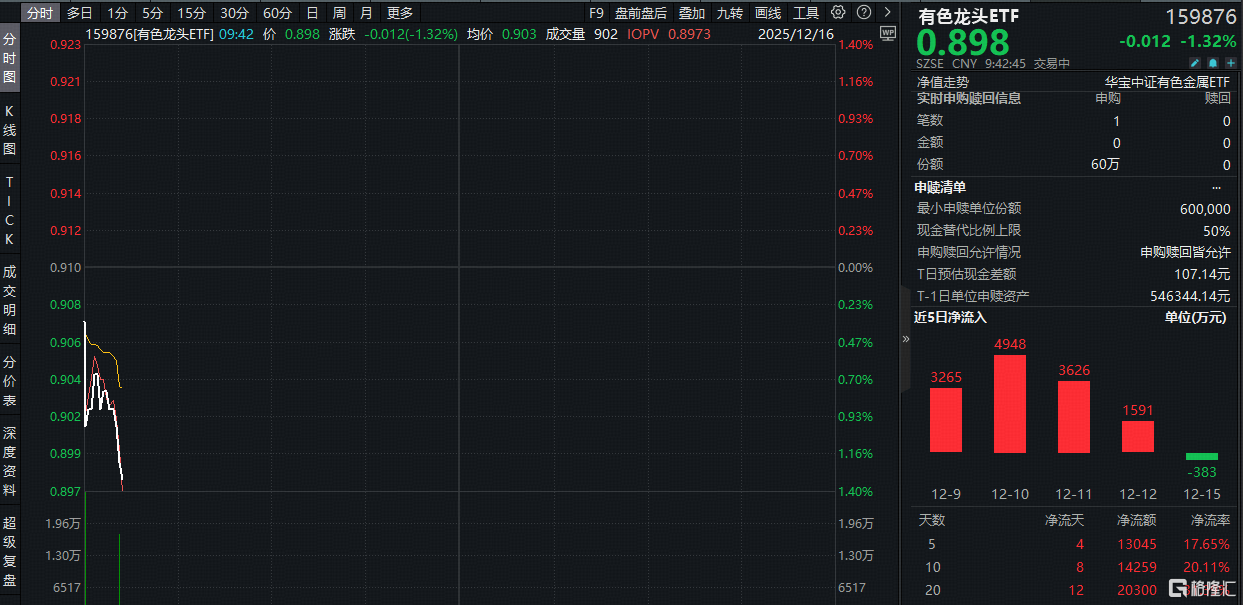
Task: Click the bell alert icon under the quote
Action: 1212,62
